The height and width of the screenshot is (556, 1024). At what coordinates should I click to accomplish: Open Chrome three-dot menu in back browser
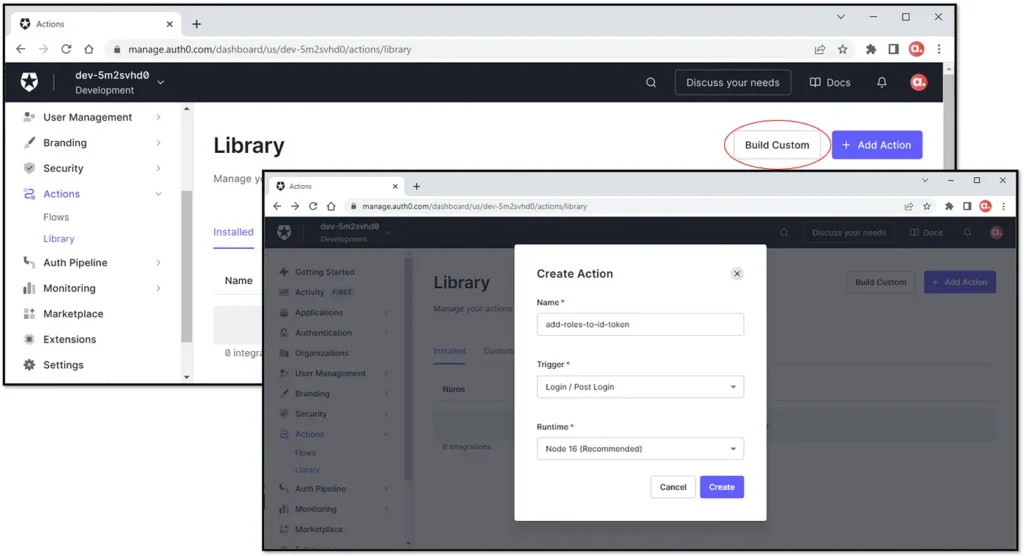(x=939, y=49)
